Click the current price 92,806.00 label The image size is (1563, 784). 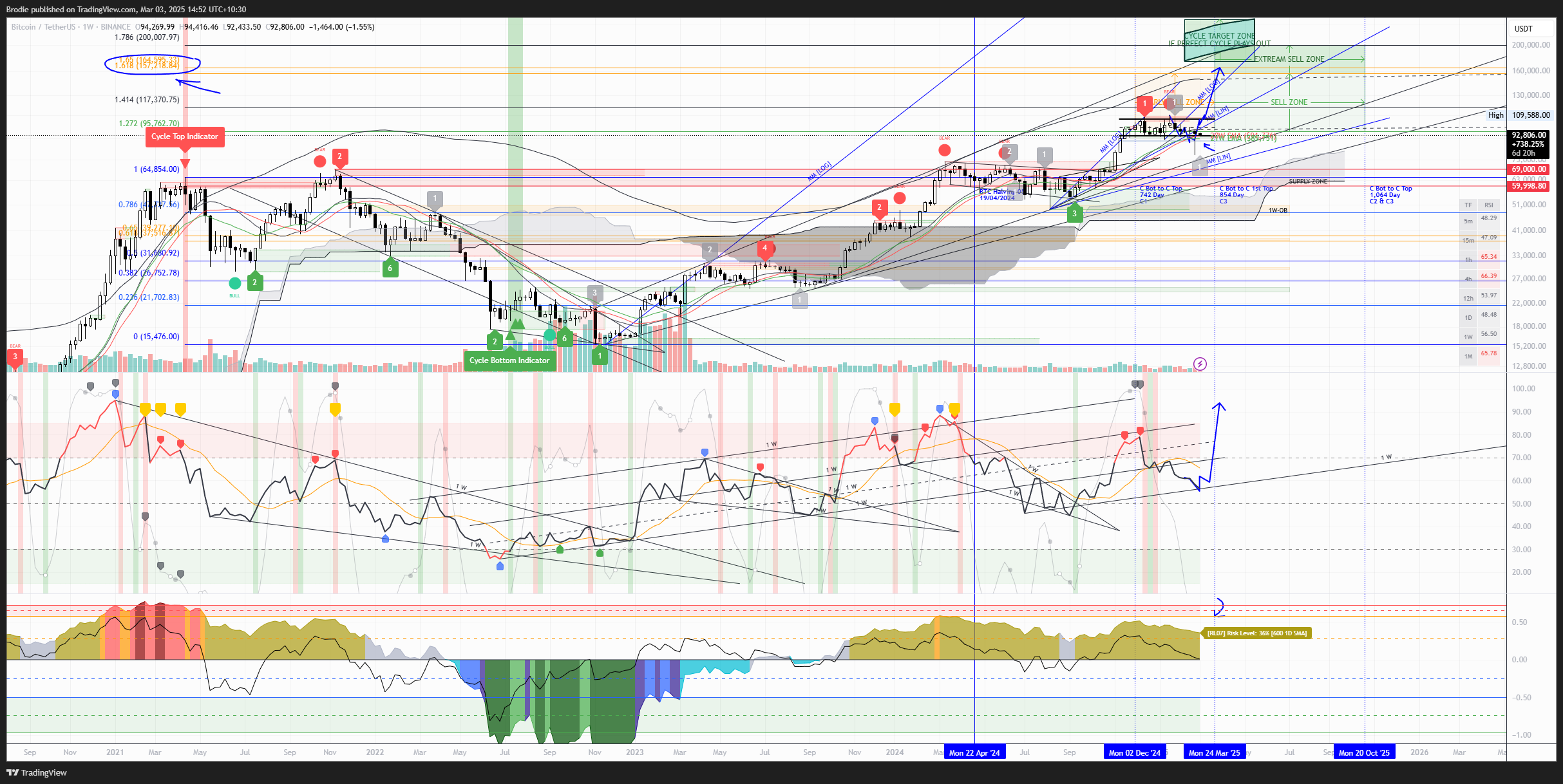pyautogui.click(x=1529, y=144)
